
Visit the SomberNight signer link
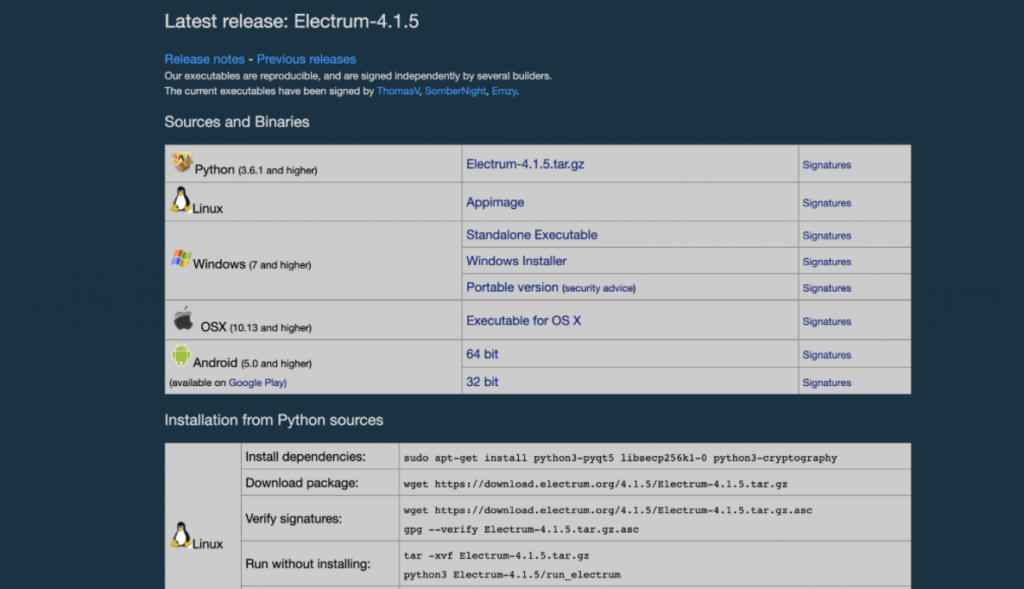coord(455,91)
